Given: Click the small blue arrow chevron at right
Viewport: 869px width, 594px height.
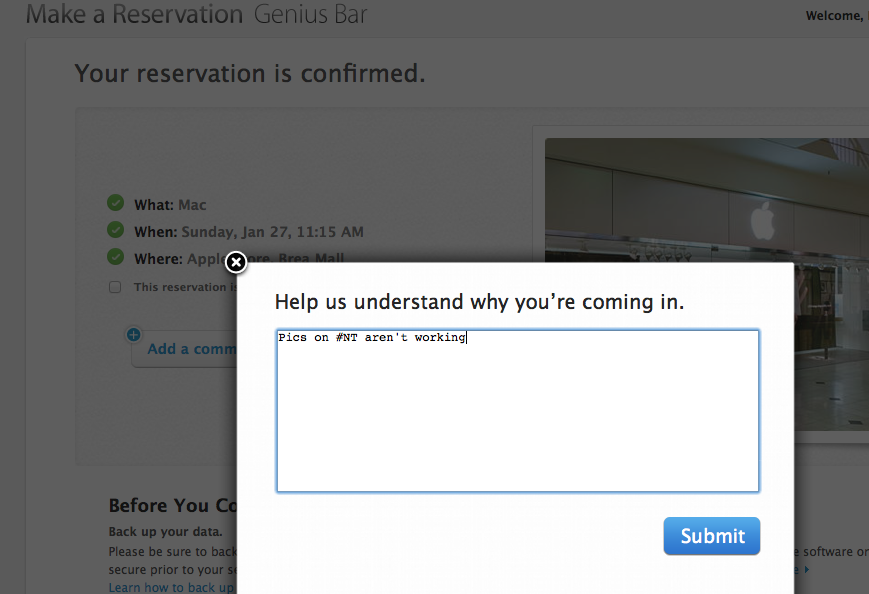Looking at the screenshot, I should (x=806, y=569).
